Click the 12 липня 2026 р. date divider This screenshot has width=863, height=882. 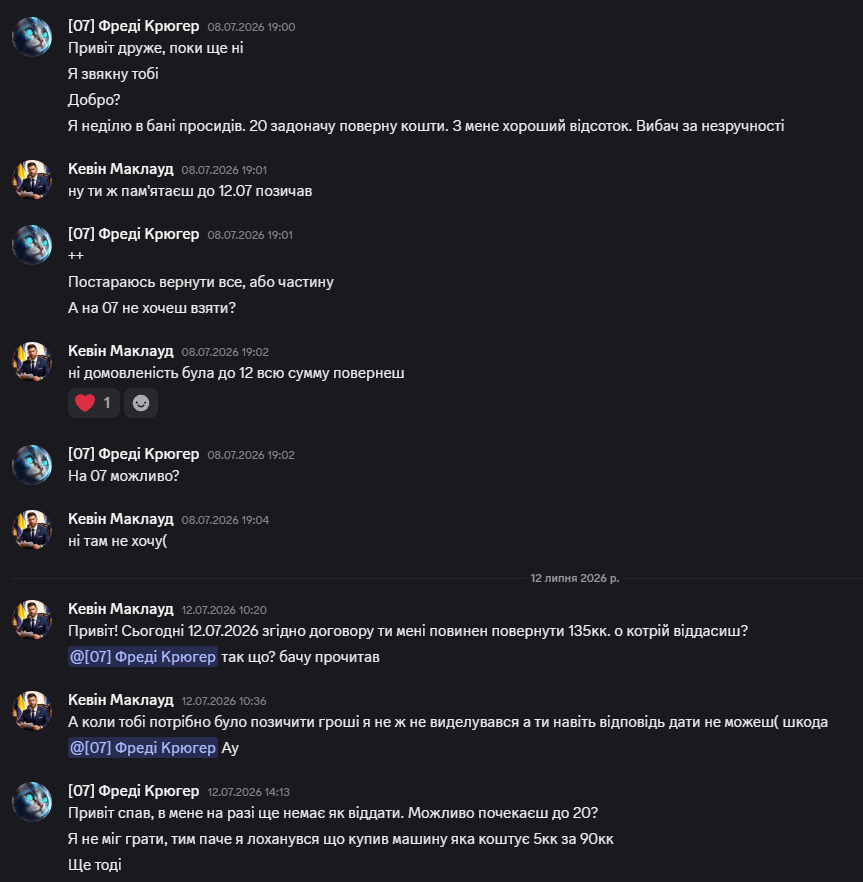click(x=574, y=578)
